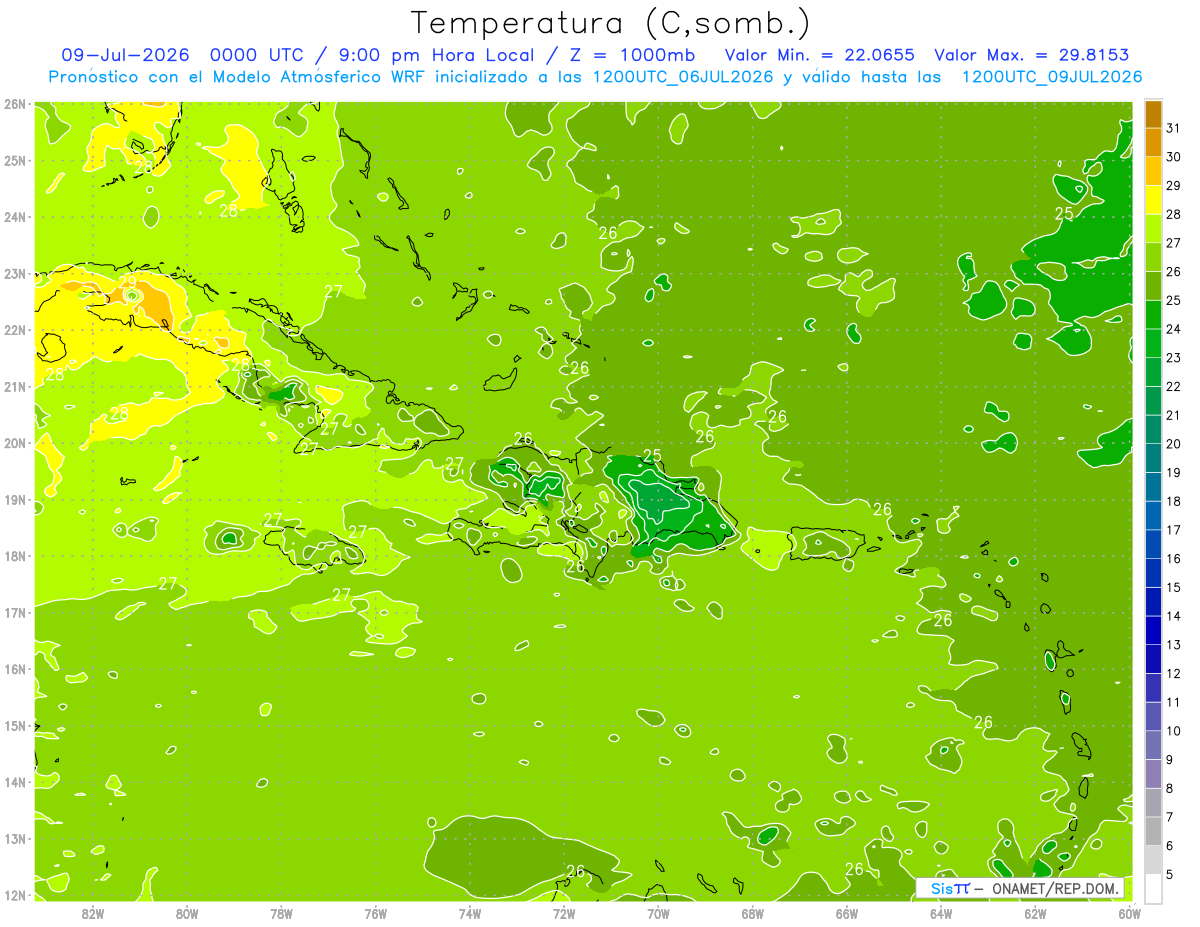Click the colorbar label 20
This screenshot has height=927, width=1200.
(x=1173, y=444)
